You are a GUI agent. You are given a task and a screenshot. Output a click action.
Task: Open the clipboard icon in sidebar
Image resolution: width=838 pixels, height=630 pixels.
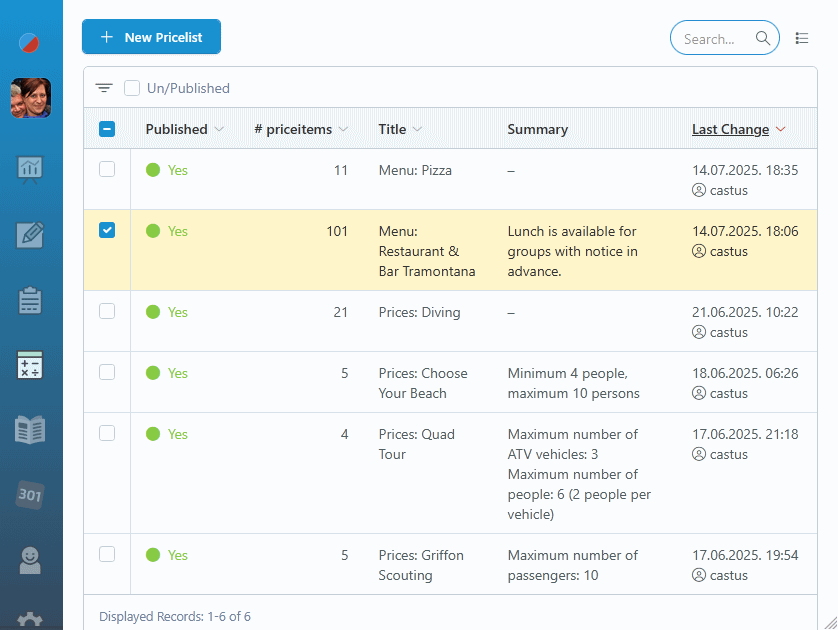[x=31, y=300]
